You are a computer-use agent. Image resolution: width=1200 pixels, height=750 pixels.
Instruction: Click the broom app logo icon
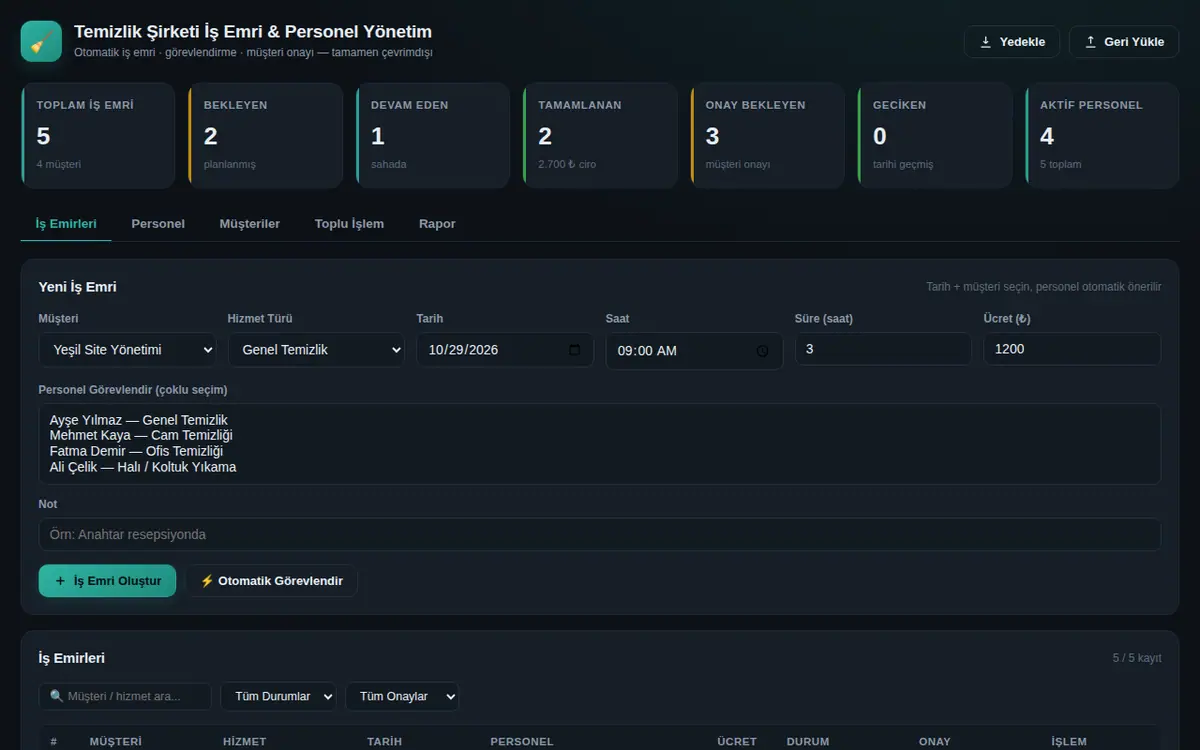tap(41, 42)
